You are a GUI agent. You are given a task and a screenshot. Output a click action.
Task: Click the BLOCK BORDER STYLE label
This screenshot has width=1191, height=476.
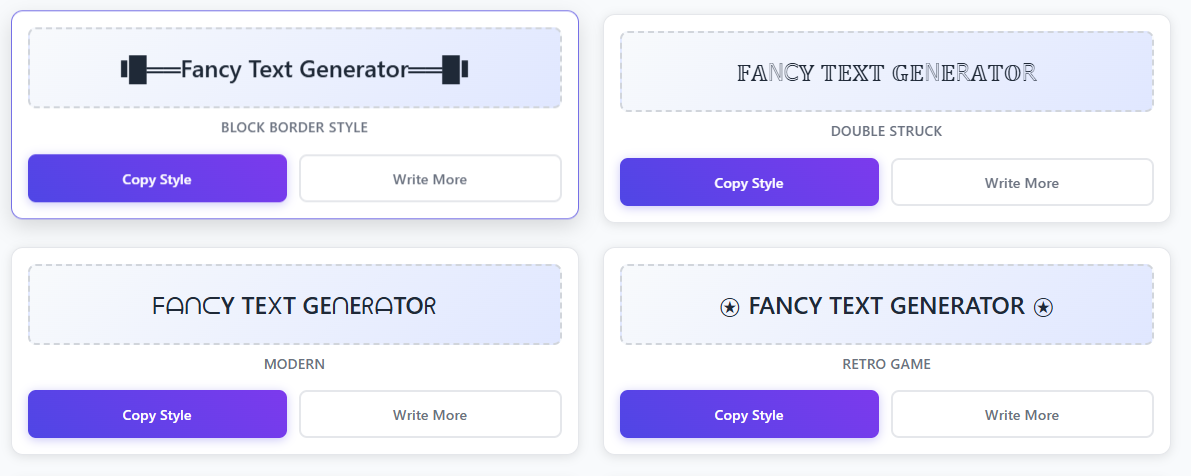point(295,128)
